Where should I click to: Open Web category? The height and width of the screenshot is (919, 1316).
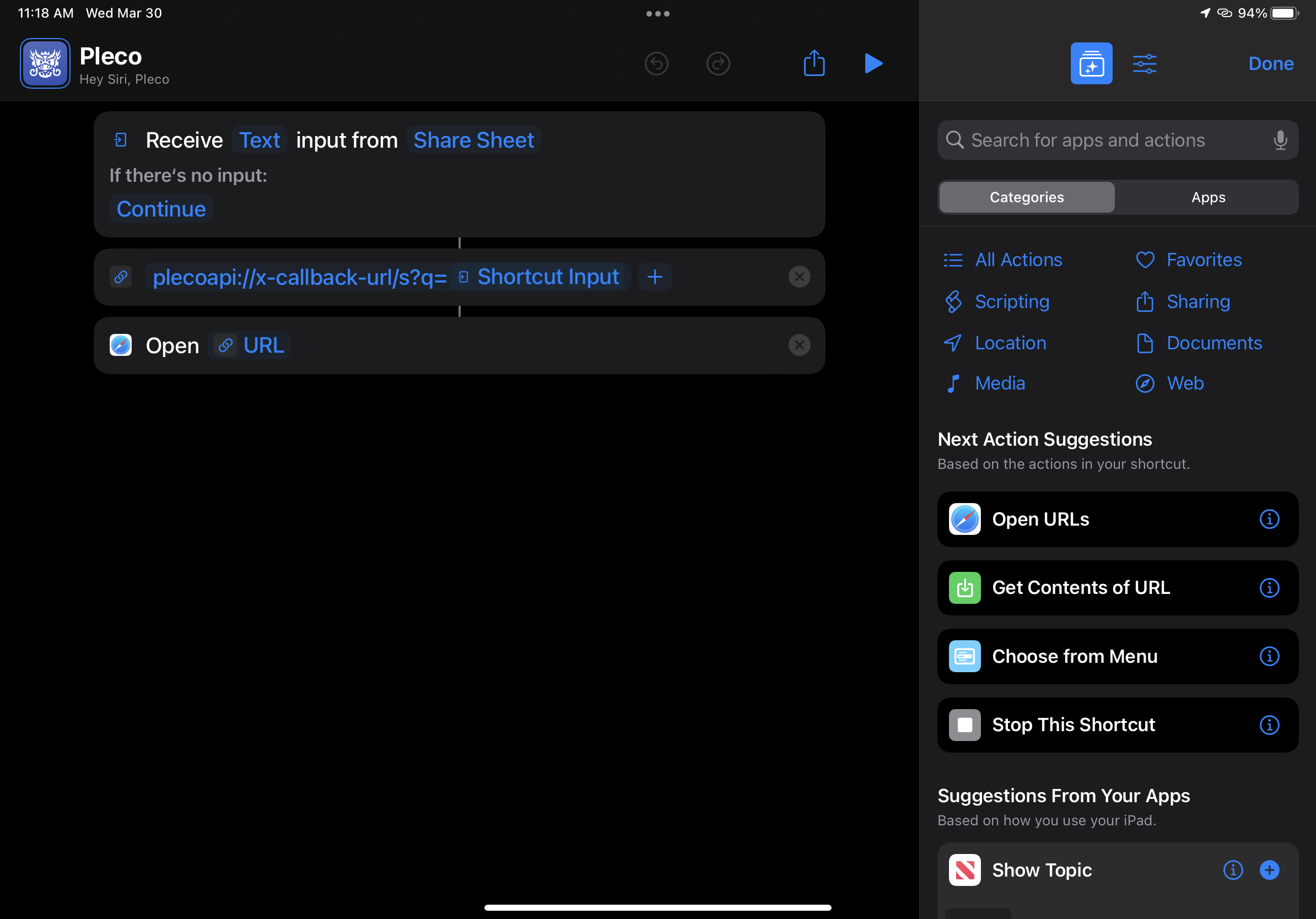click(1169, 383)
